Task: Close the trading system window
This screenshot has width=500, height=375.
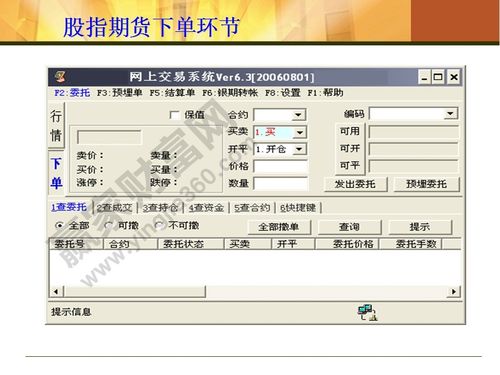Action: click(x=453, y=78)
